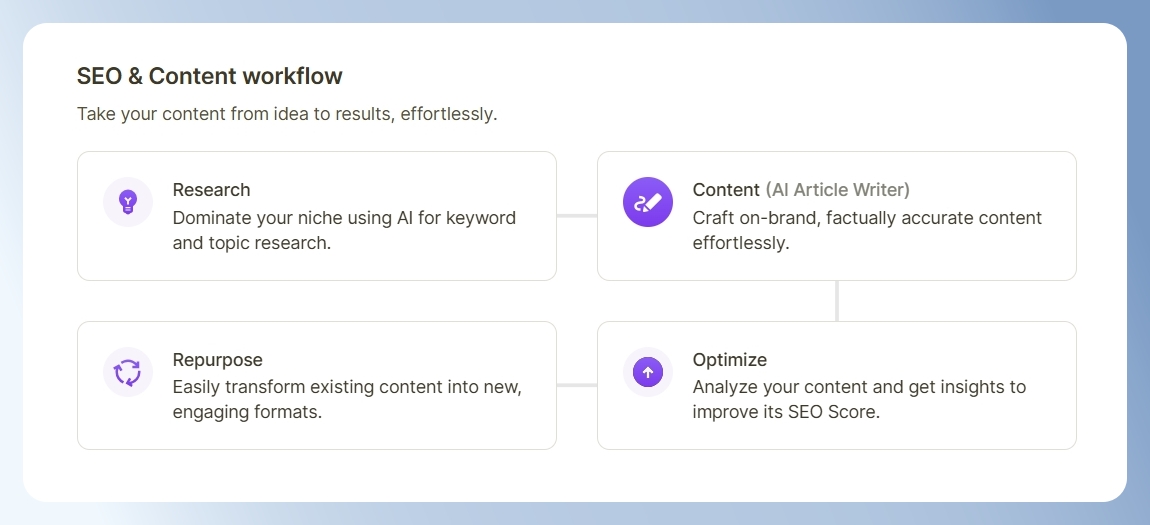Click 'Analyze your content' description text
This screenshot has height=525, width=1150.
859,400
